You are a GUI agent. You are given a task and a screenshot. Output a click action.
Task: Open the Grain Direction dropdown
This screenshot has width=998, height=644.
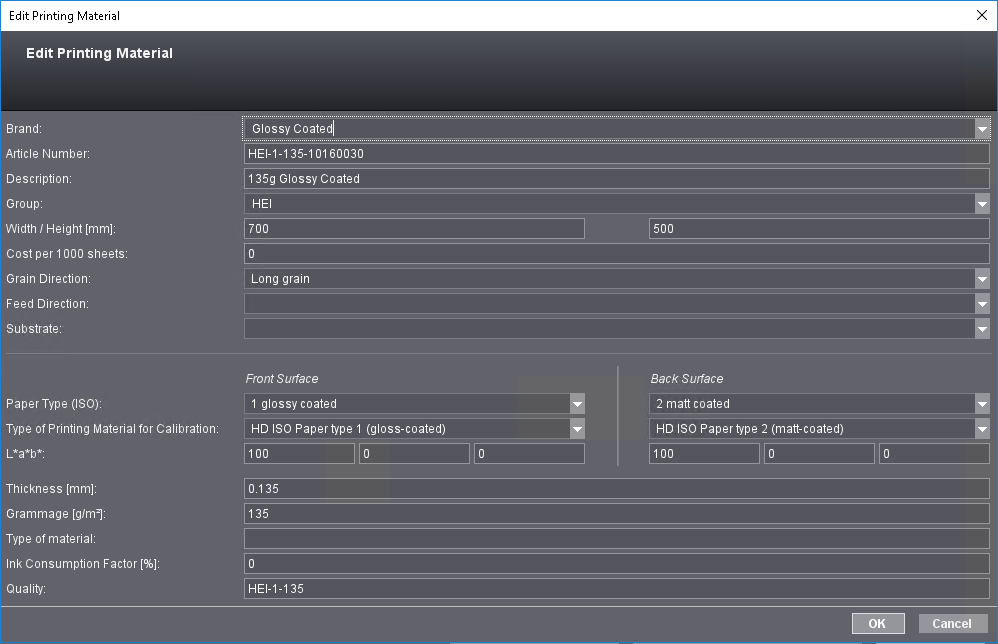click(x=982, y=279)
